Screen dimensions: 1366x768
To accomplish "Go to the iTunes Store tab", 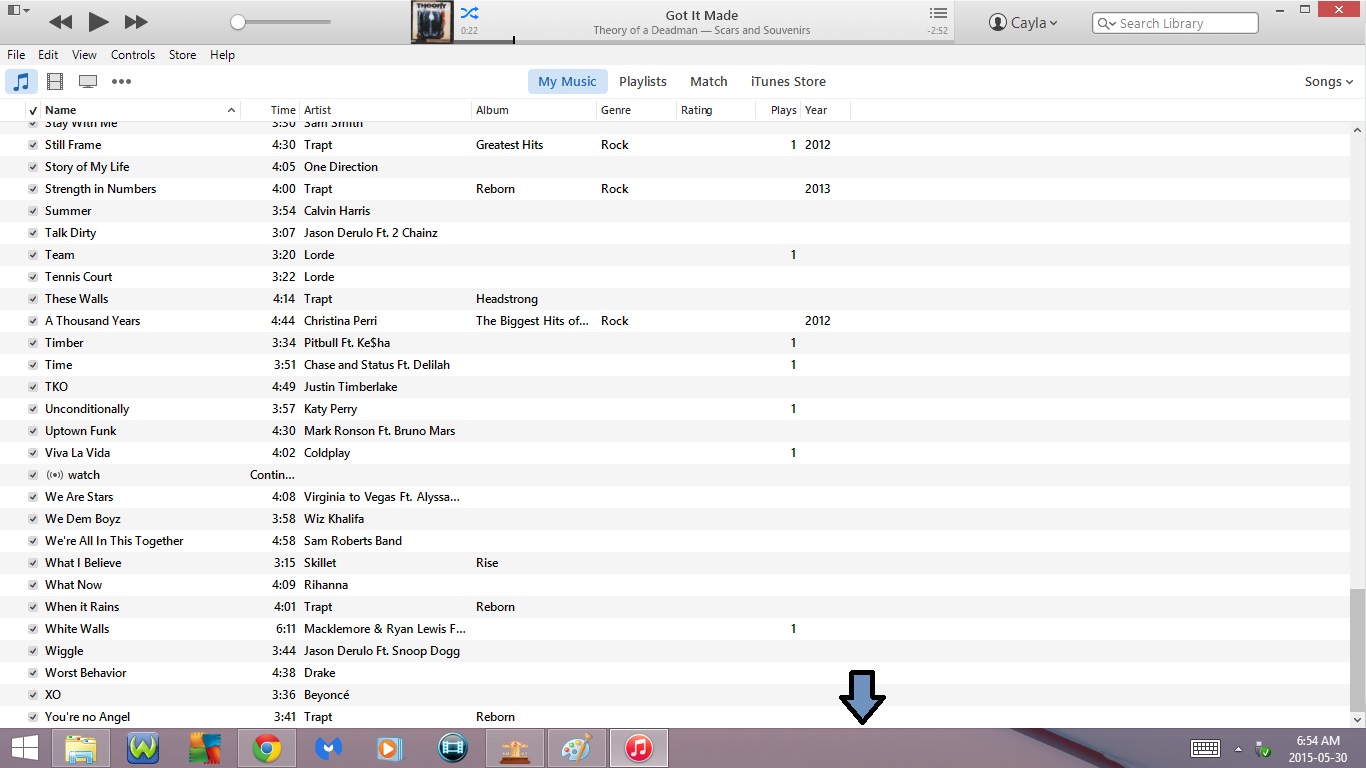I will pyautogui.click(x=788, y=82).
